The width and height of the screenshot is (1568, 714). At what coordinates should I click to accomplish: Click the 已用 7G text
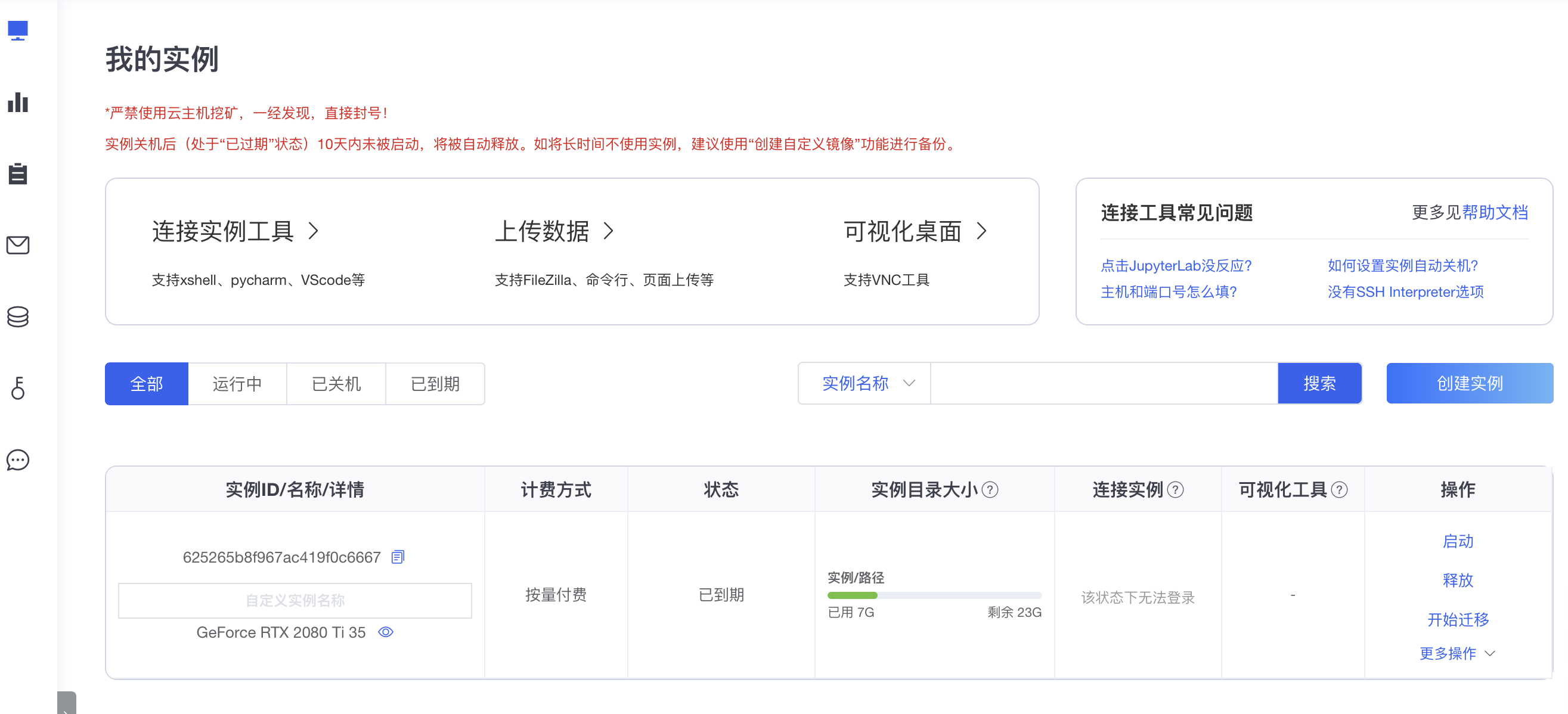coord(851,612)
